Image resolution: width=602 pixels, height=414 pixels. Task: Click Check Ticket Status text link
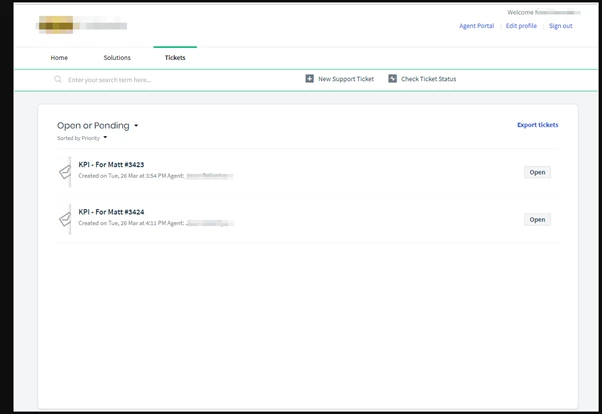[x=428, y=79]
